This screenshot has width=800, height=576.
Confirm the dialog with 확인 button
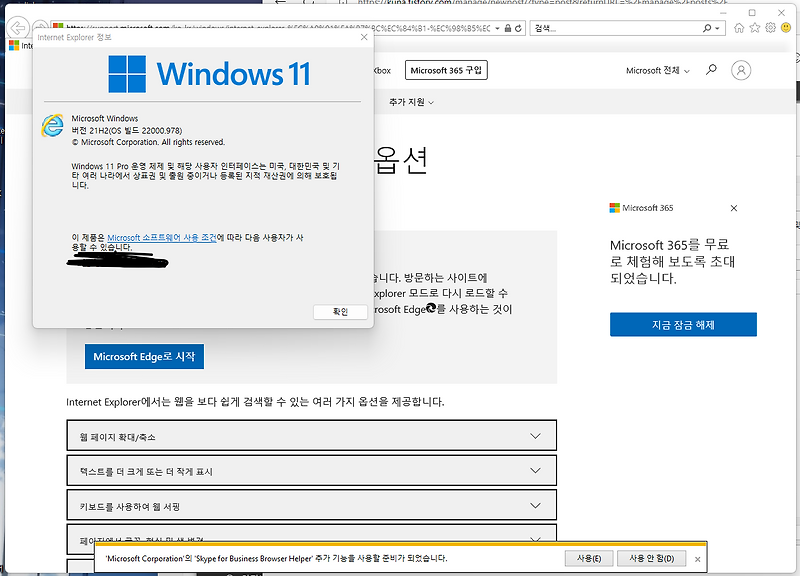pos(341,311)
